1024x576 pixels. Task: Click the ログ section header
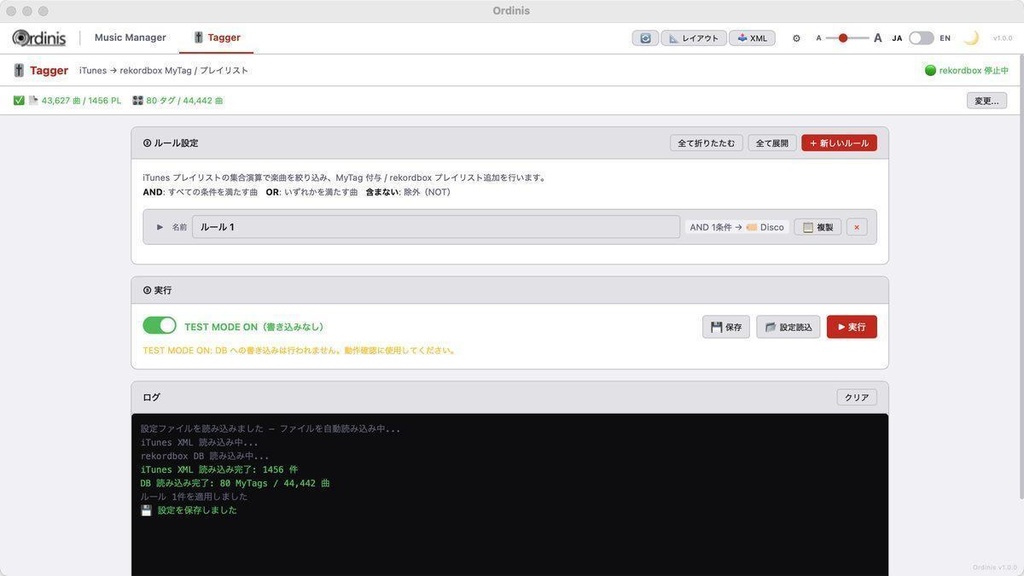[152, 397]
